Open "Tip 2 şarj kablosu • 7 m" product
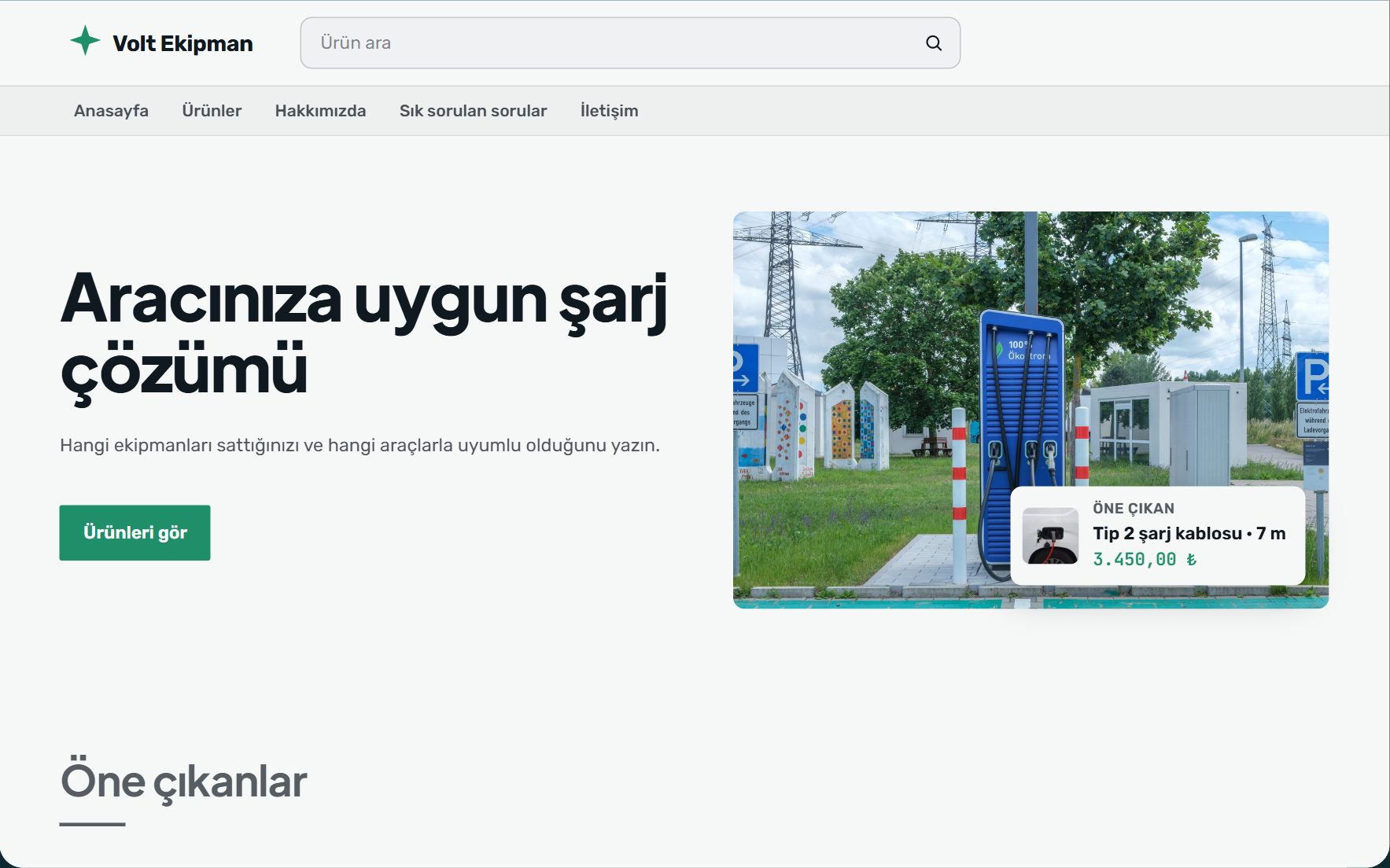 point(1189,533)
